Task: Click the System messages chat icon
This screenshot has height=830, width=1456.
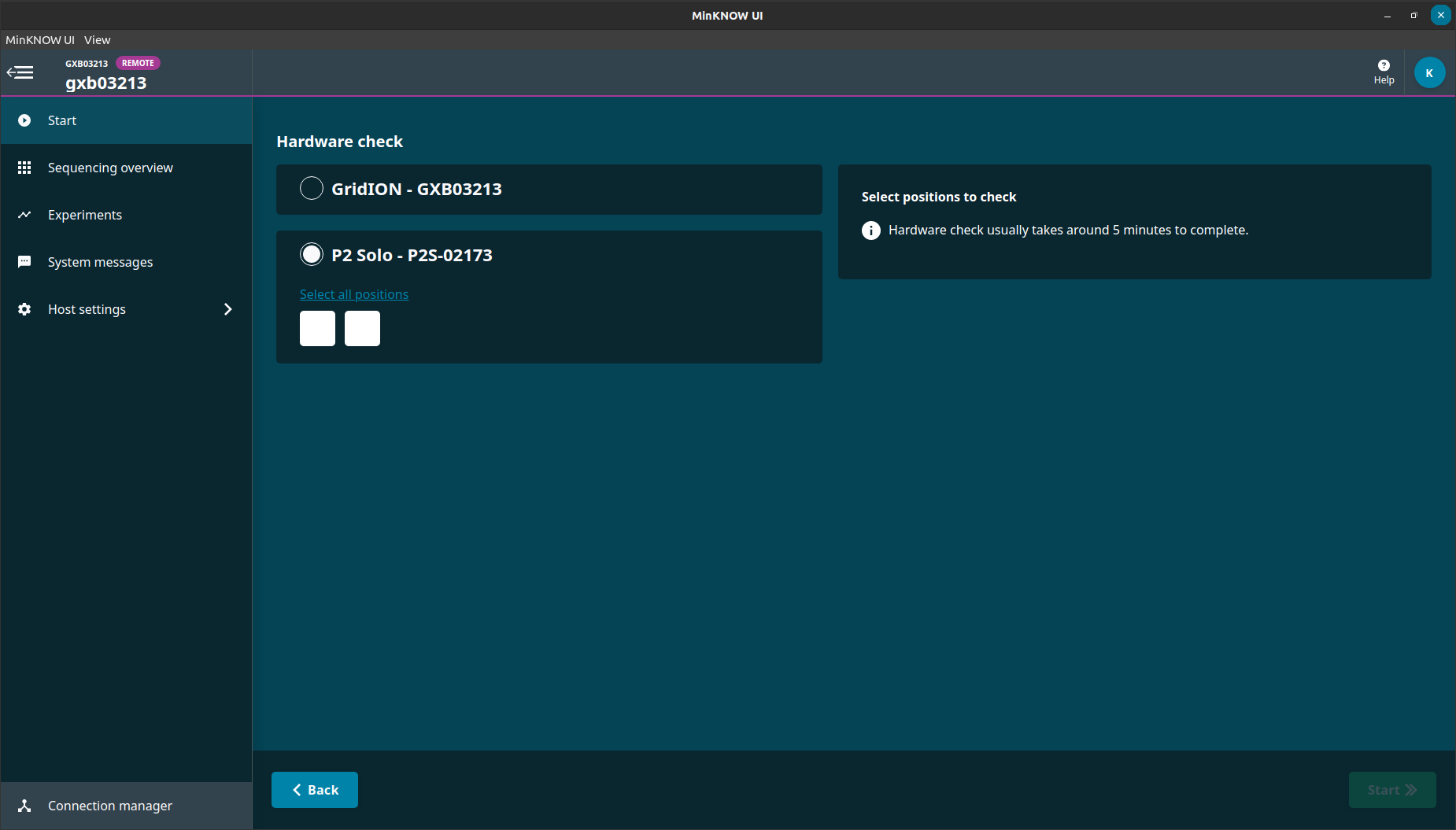Action: click(x=24, y=262)
